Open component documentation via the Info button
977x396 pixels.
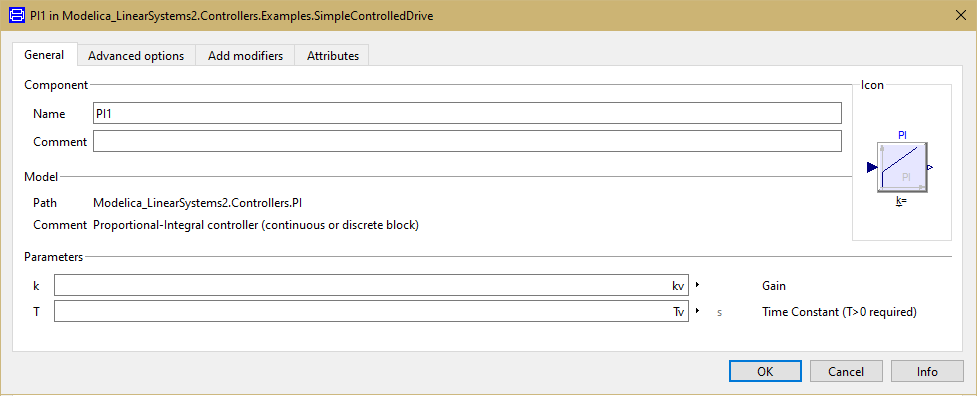927,371
